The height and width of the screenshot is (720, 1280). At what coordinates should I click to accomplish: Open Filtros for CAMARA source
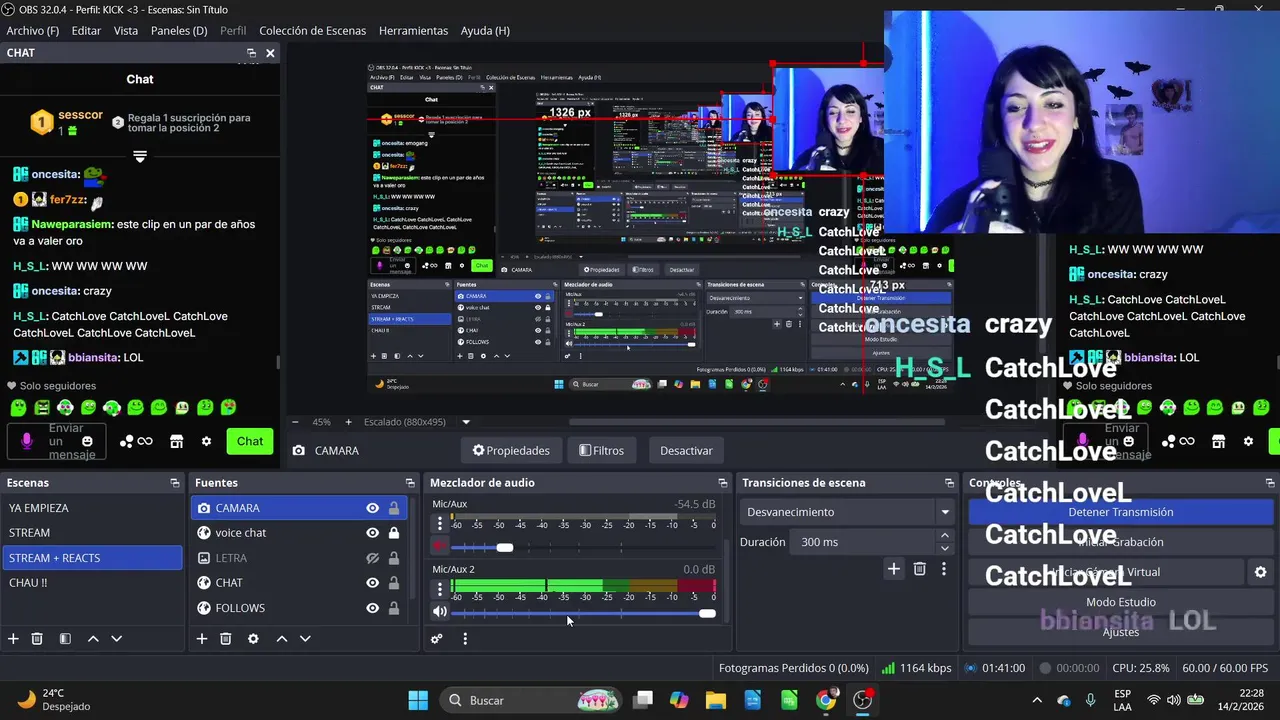click(602, 451)
